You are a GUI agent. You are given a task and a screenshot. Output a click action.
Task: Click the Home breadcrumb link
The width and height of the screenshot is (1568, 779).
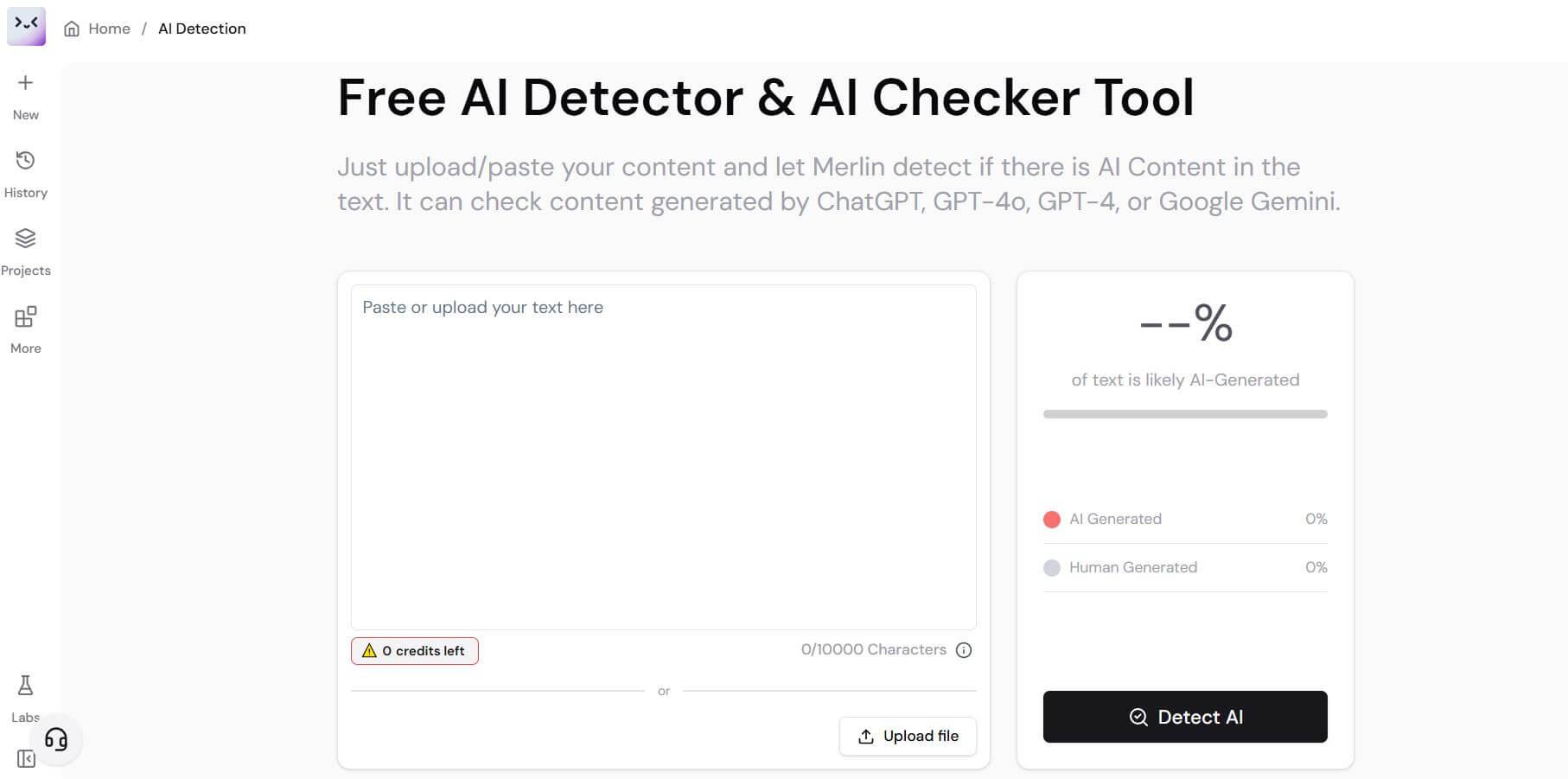pos(109,29)
